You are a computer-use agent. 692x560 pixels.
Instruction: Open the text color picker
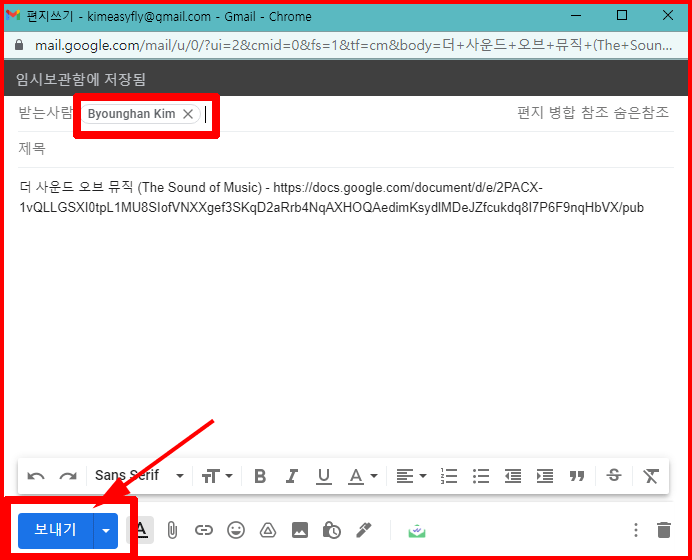(x=363, y=476)
